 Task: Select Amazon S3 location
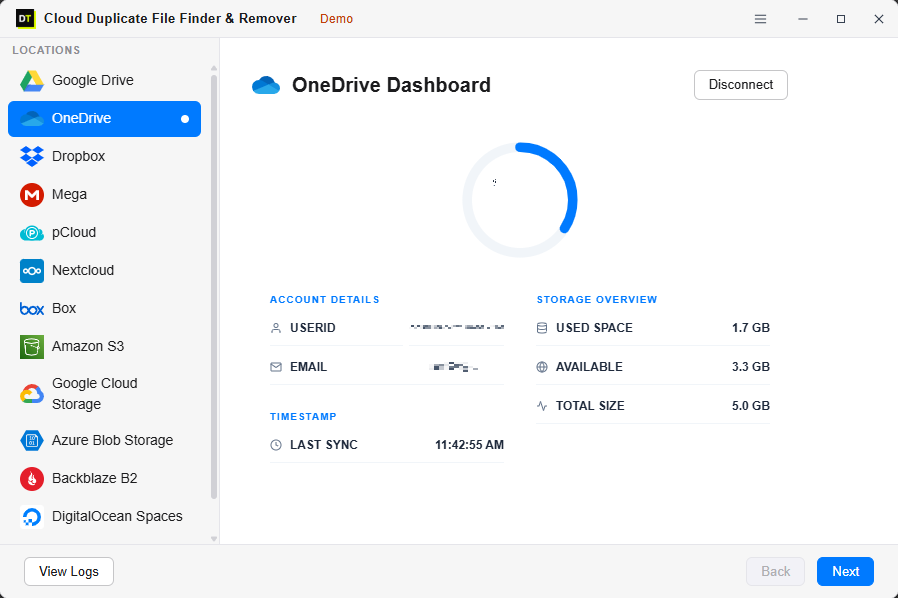[x=104, y=347]
